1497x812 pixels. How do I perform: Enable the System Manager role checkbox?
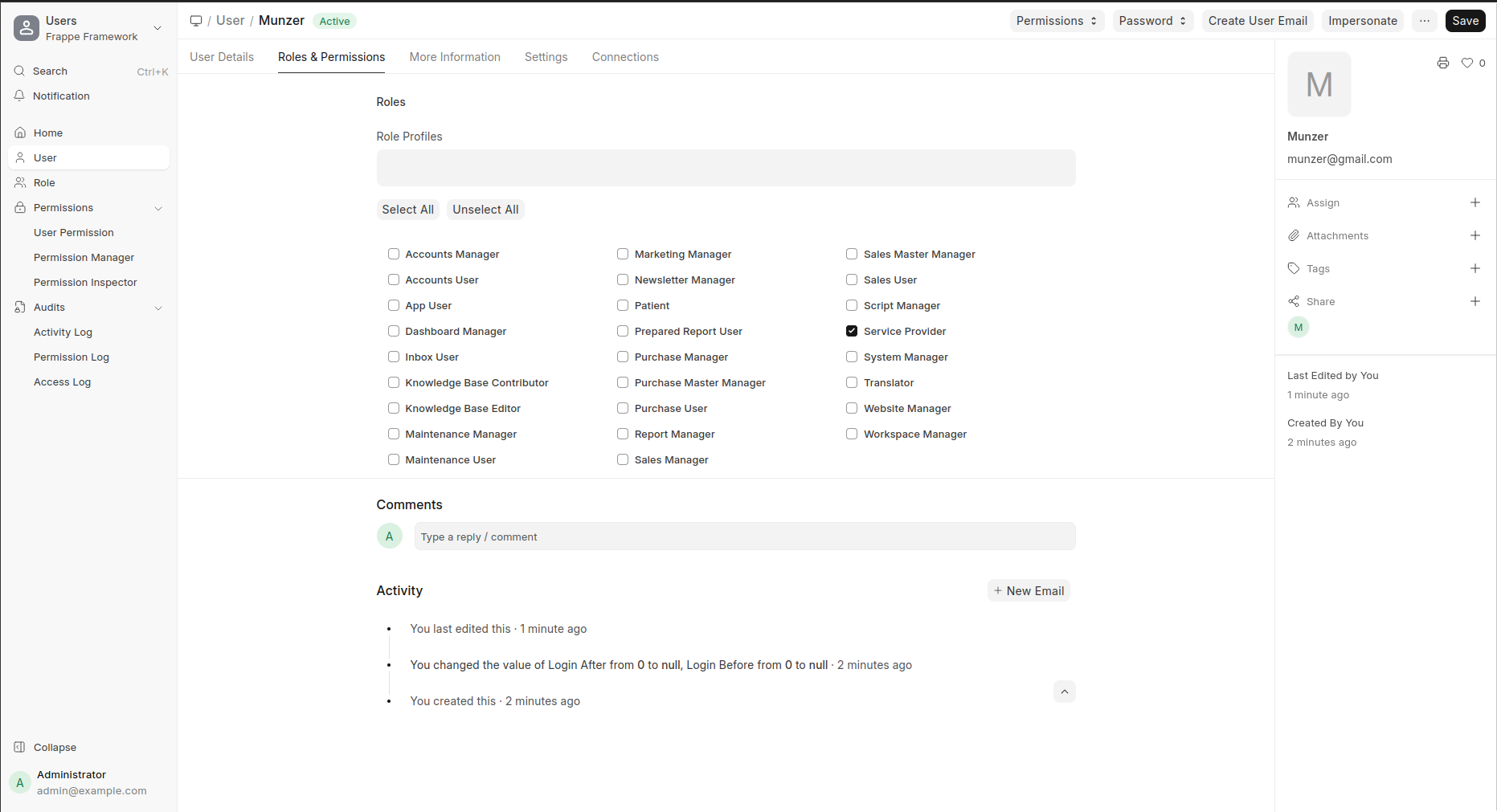[852, 357]
